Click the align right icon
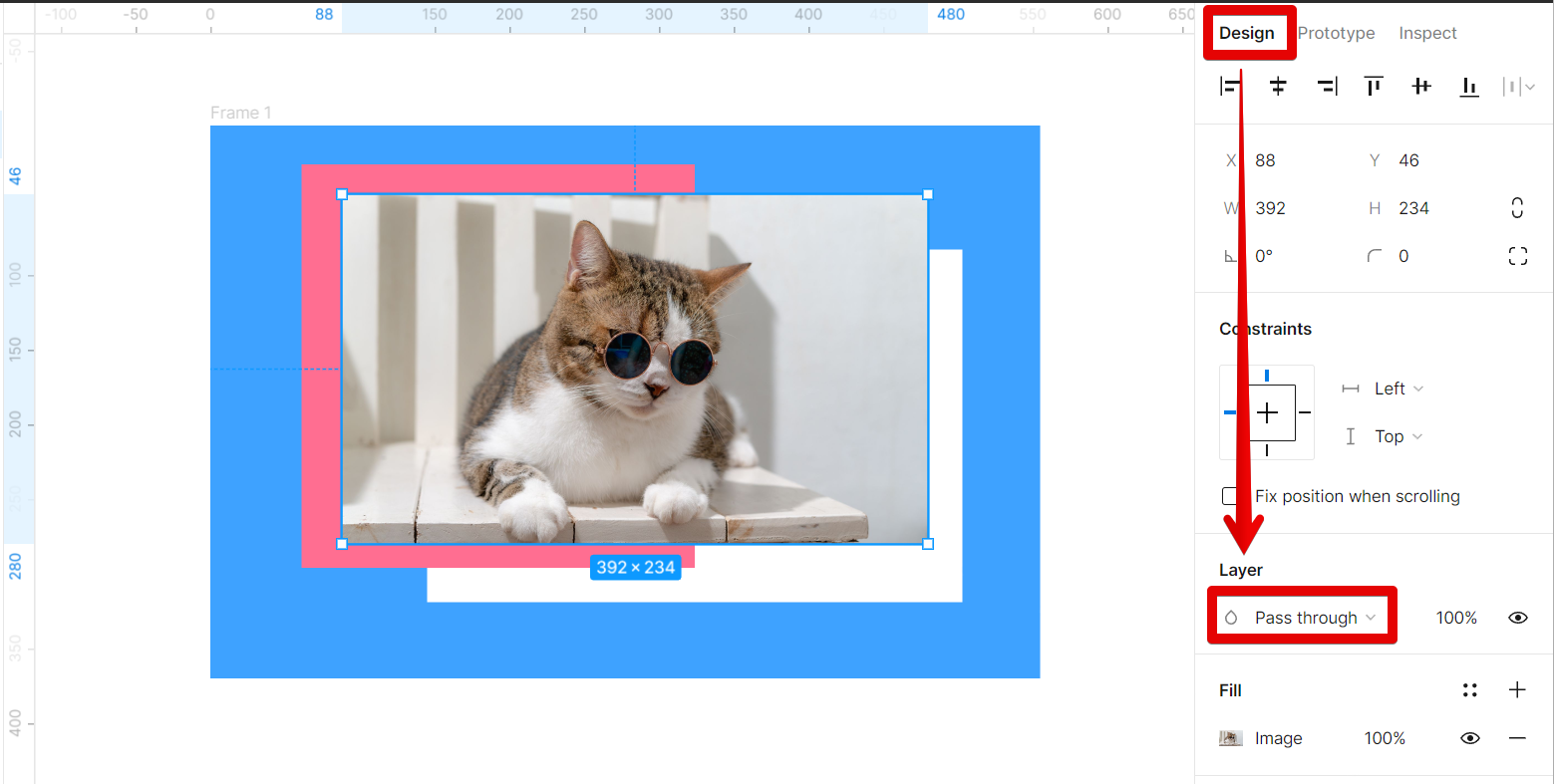The width and height of the screenshot is (1554, 784). (x=1327, y=87)
